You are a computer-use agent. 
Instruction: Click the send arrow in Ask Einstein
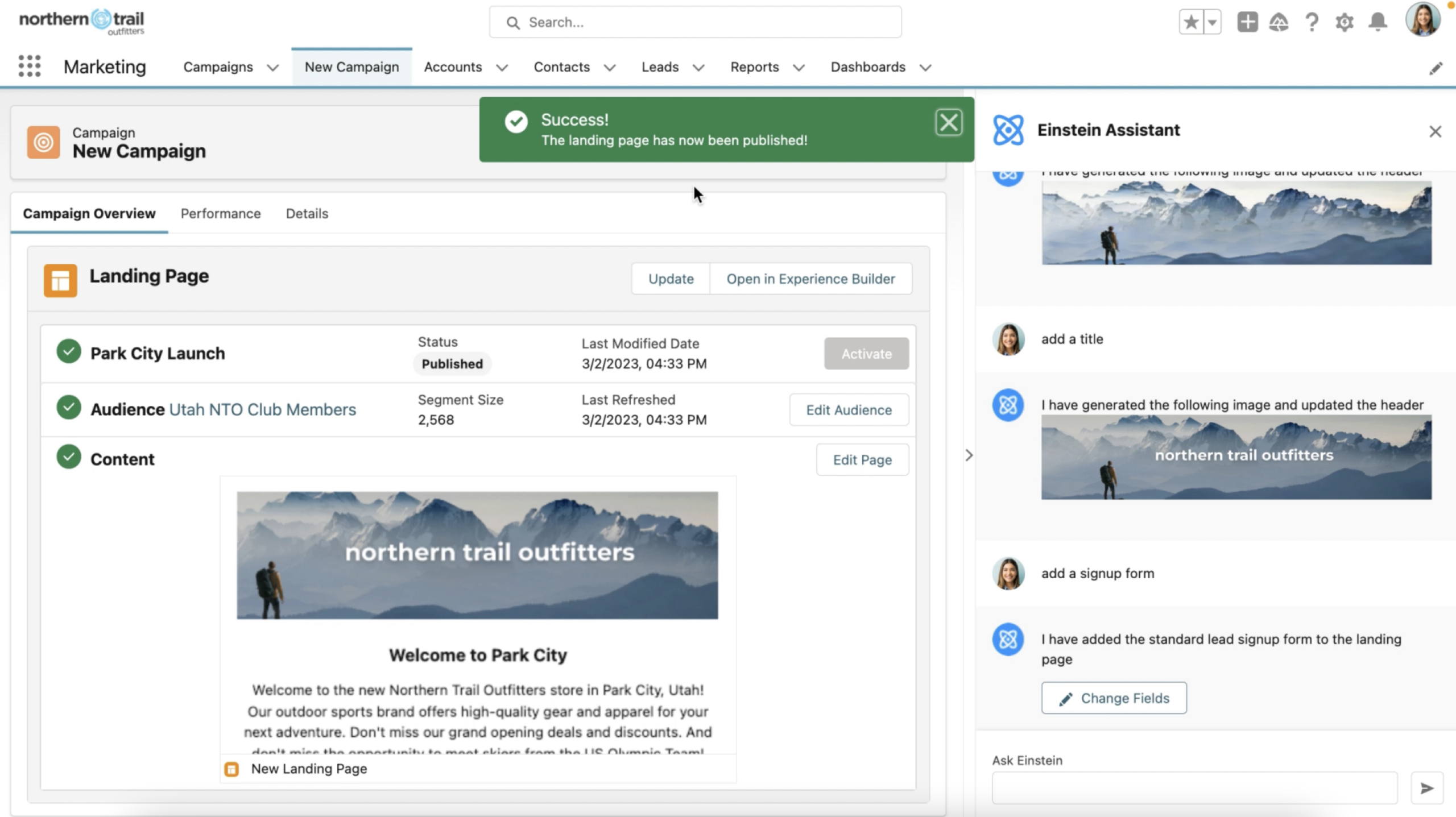coord(1426,788)
